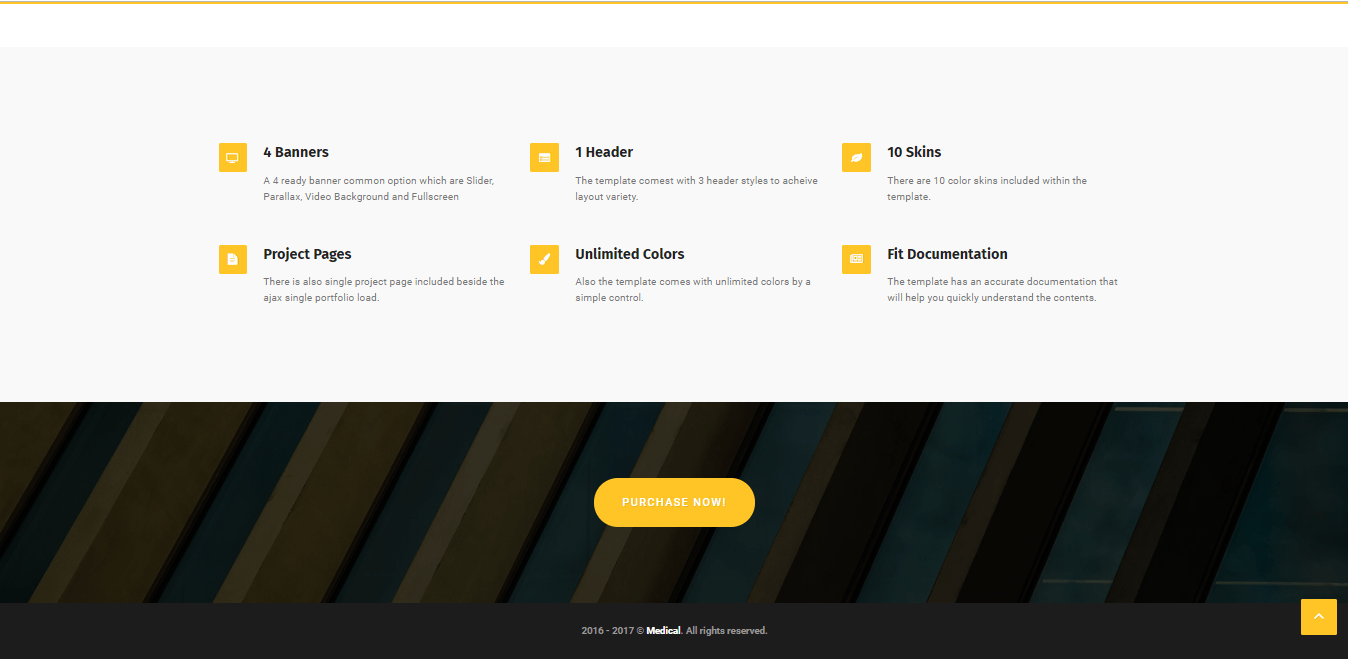This screenshot has height=659, width=1348.
Task: Click the header layout icon beside 1 Header
Action: coord(544,158)
